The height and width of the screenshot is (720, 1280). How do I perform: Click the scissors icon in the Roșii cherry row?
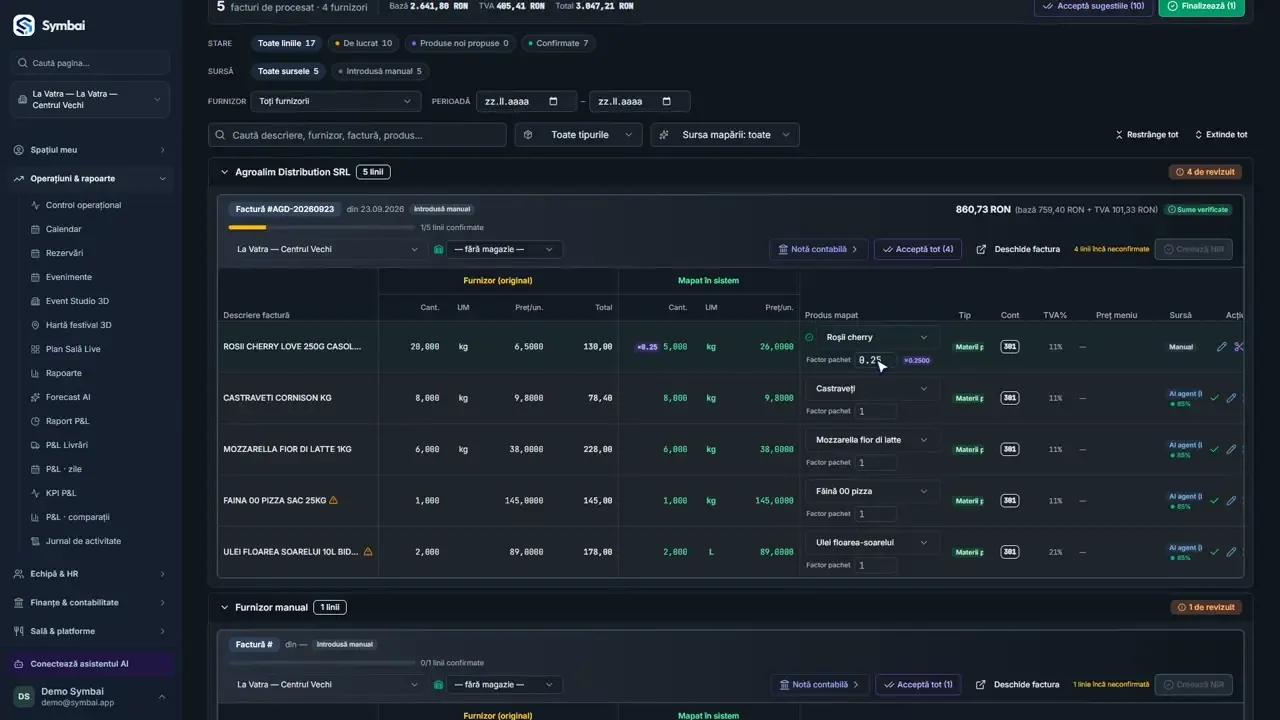(x=1239, y=347)
